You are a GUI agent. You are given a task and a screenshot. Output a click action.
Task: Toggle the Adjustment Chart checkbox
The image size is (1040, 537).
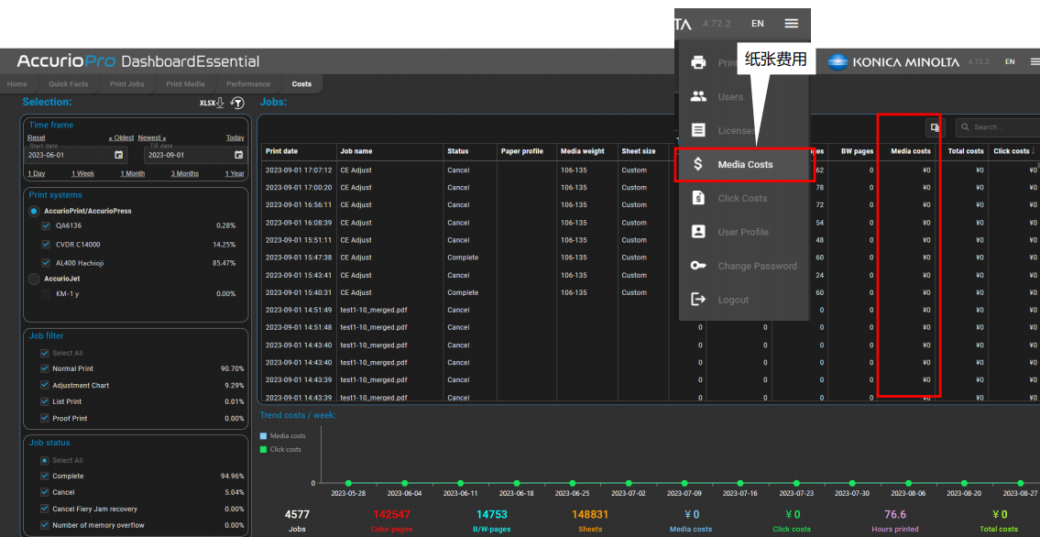click(44, 385)
